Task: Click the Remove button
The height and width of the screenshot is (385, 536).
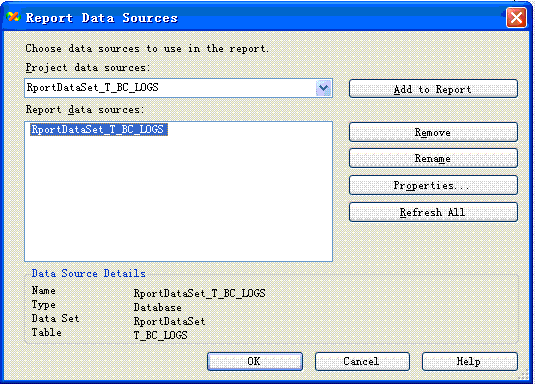Action: [433, 132]
